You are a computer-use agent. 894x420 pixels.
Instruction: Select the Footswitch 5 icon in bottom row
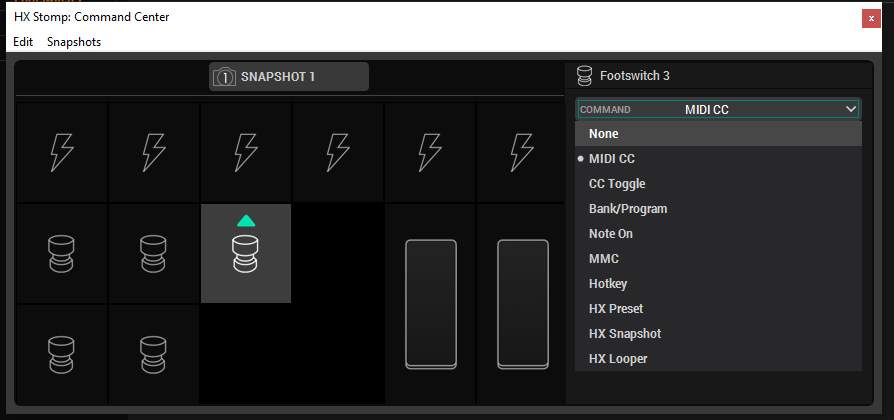pyautogui.click(x=153, y=354)
